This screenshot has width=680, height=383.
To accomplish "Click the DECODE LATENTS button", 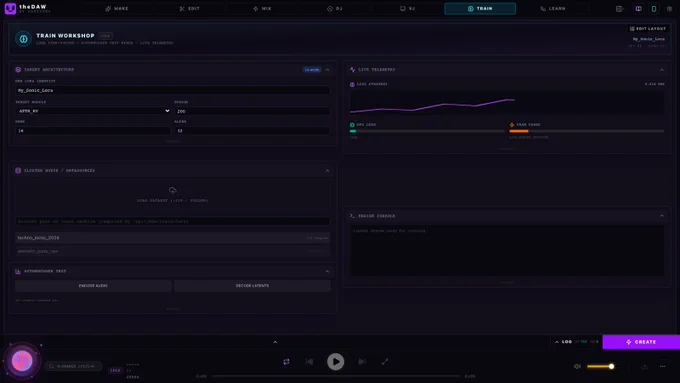I will pos(252,285).
